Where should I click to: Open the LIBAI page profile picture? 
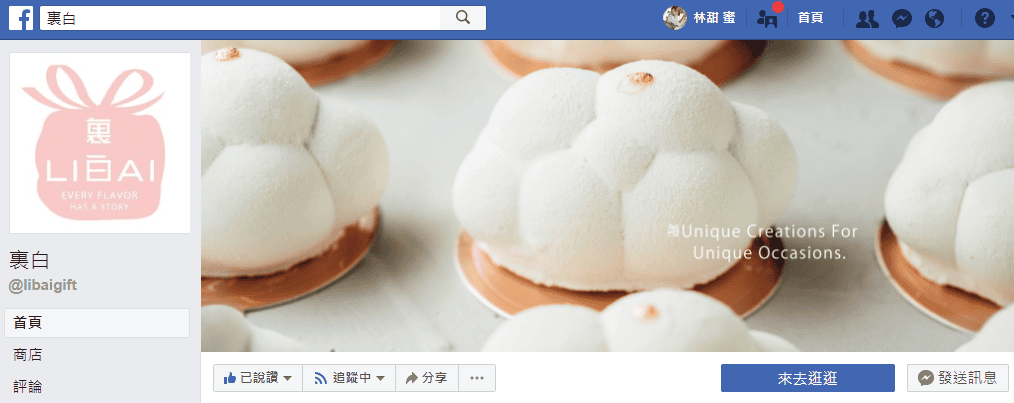click(x=100, y=142)
